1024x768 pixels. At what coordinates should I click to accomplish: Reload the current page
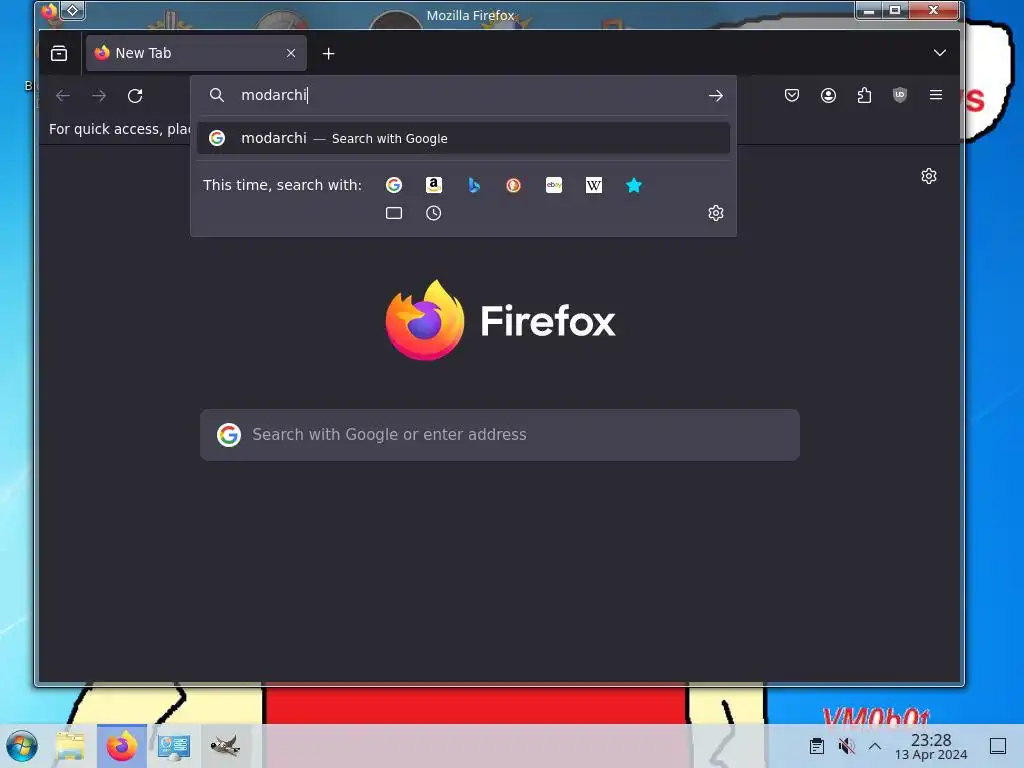(135, 96)
